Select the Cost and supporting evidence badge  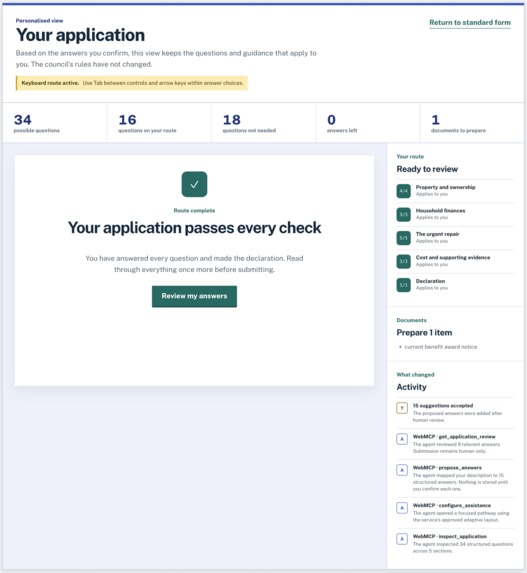click(403, 261)
